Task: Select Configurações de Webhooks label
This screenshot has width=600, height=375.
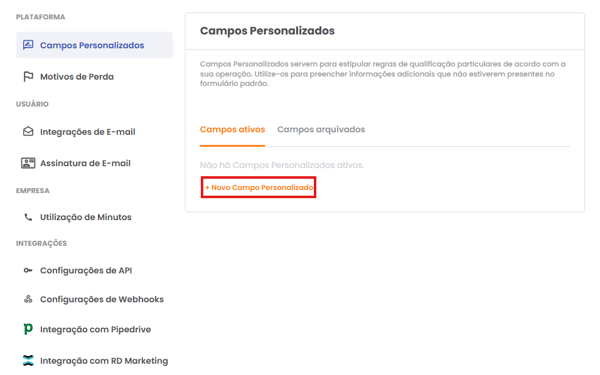Action: pyautogui.click(x=102, y=299)
